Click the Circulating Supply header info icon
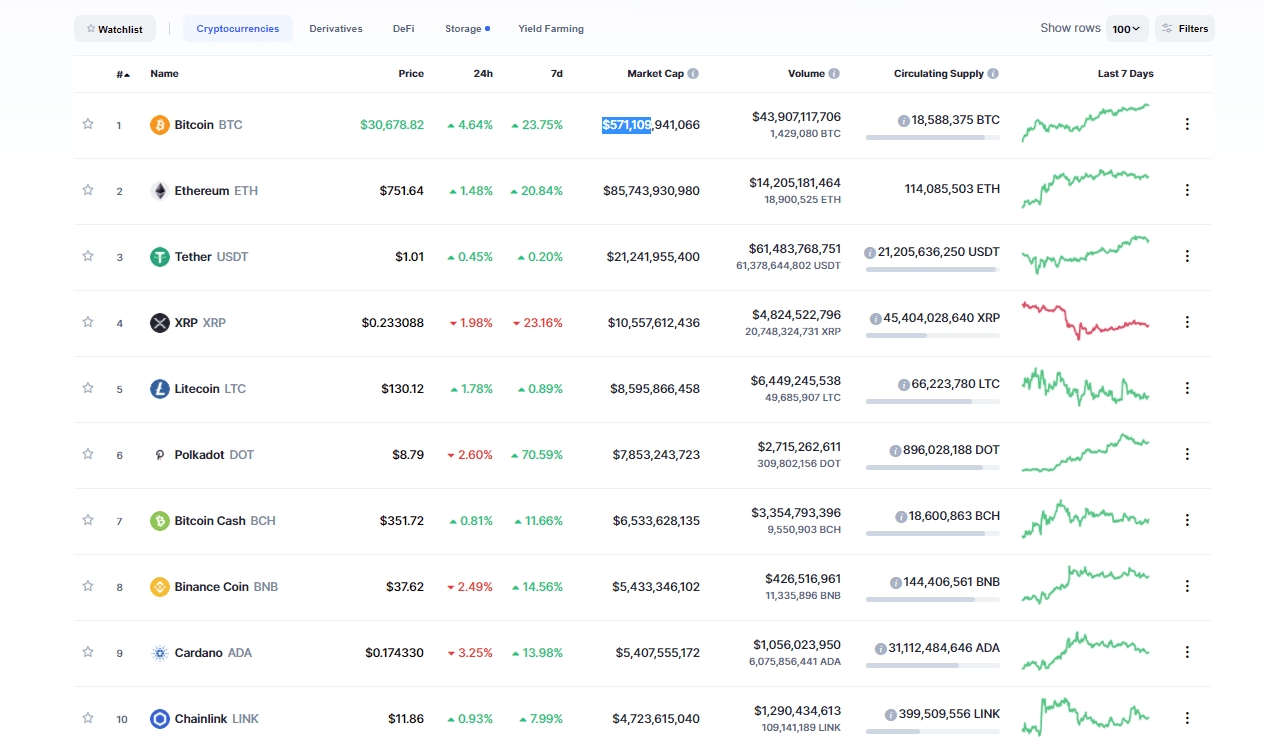 [993, 74]
